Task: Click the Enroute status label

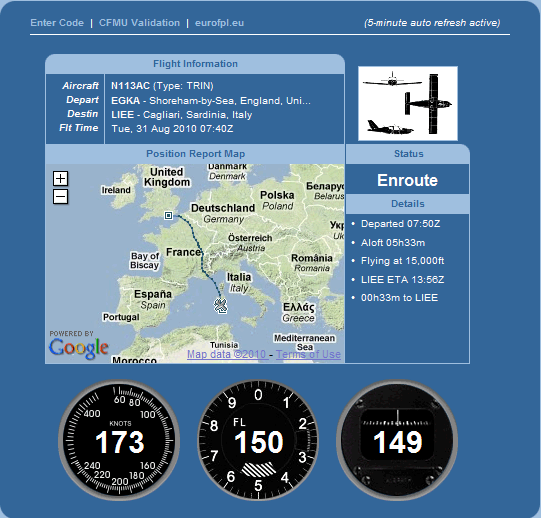Action: click(x=407, y=180)
